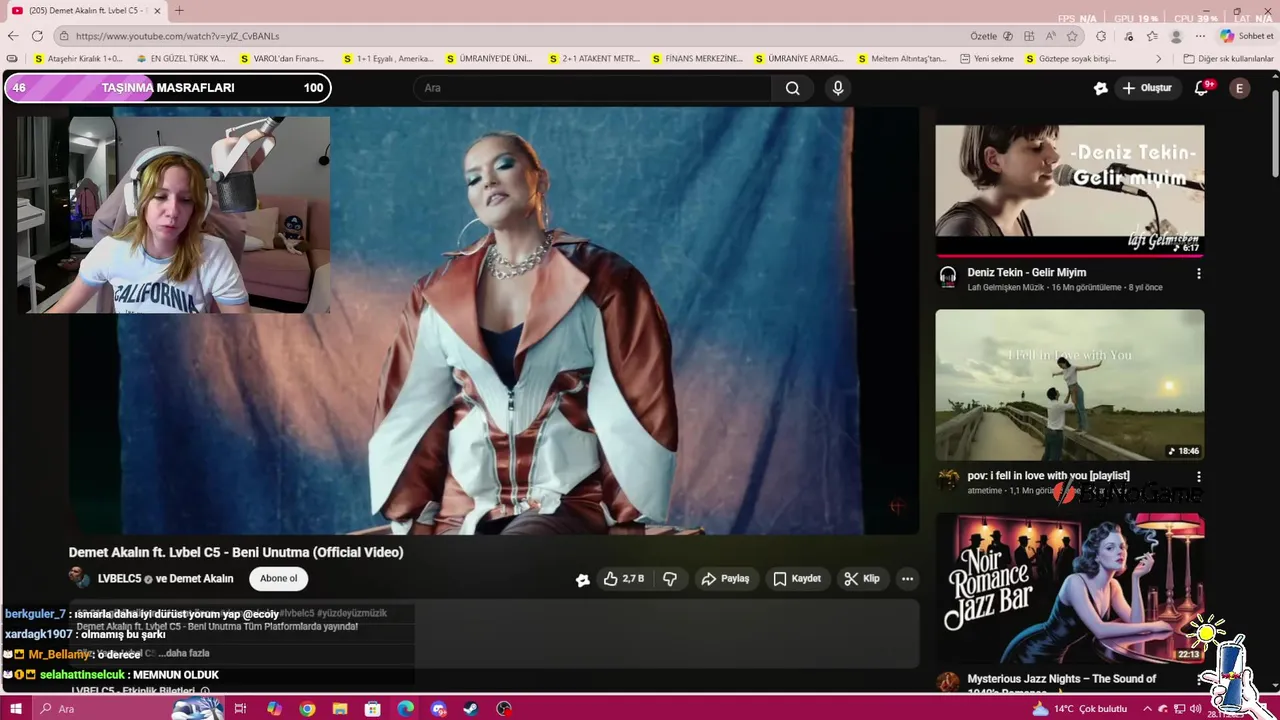1280x720 pixels.
Task: Open Task View on taskbar
Action: point(240,709)
